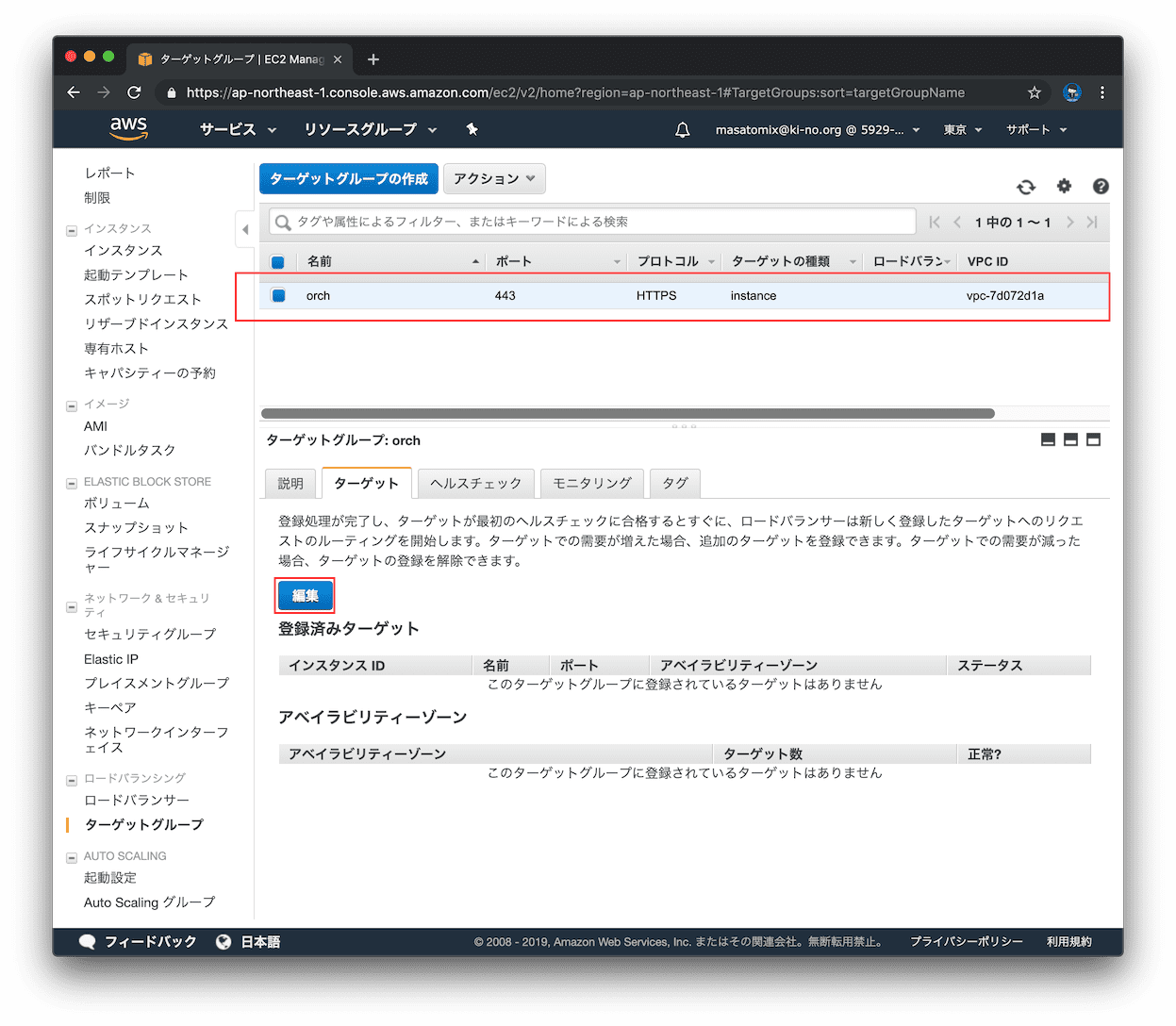Go to first page of results
This screenshot has width=1176, height=1026.
click(935, 222)
